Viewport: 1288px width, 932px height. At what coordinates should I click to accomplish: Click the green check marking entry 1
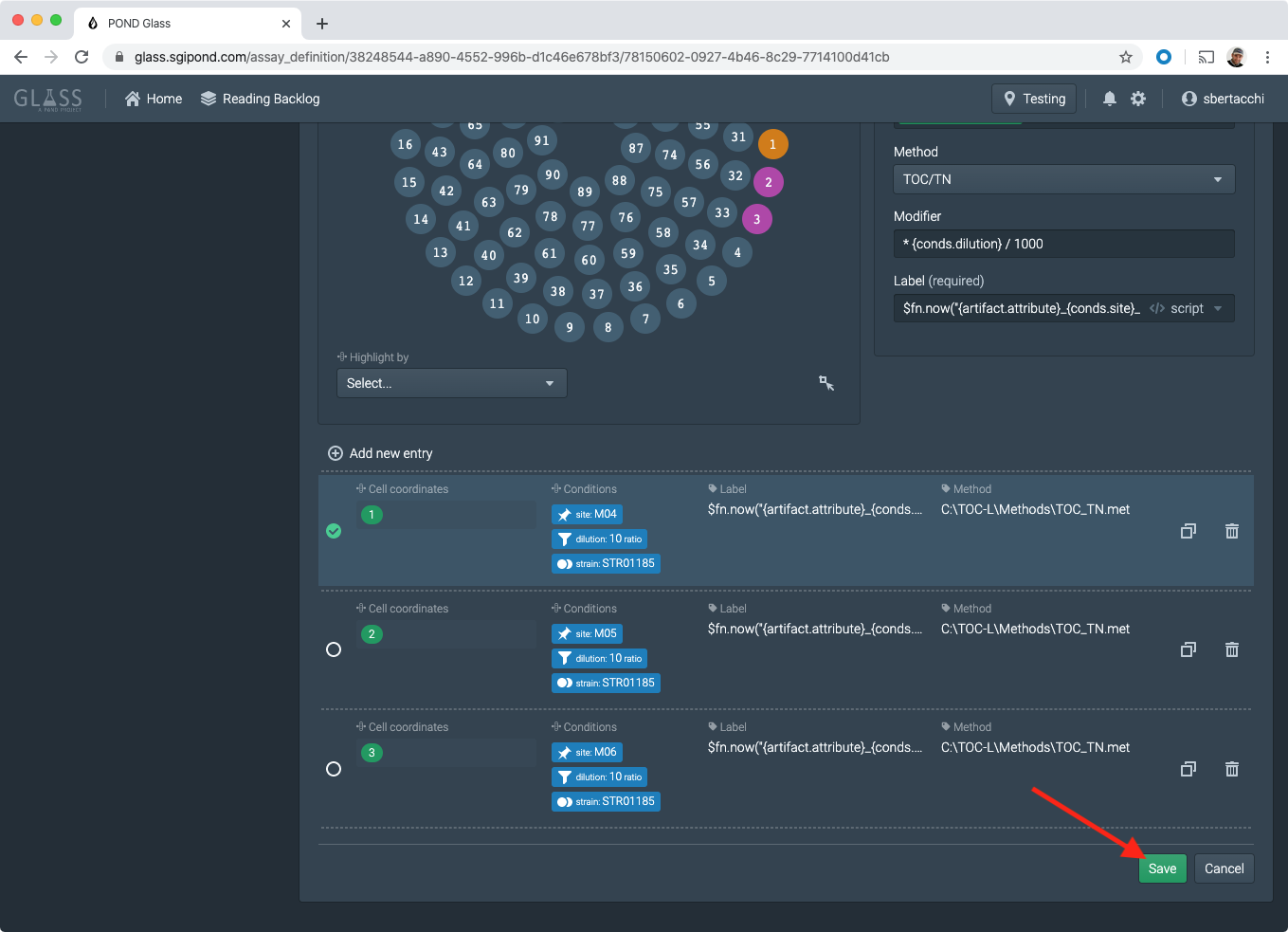[334, 531]
